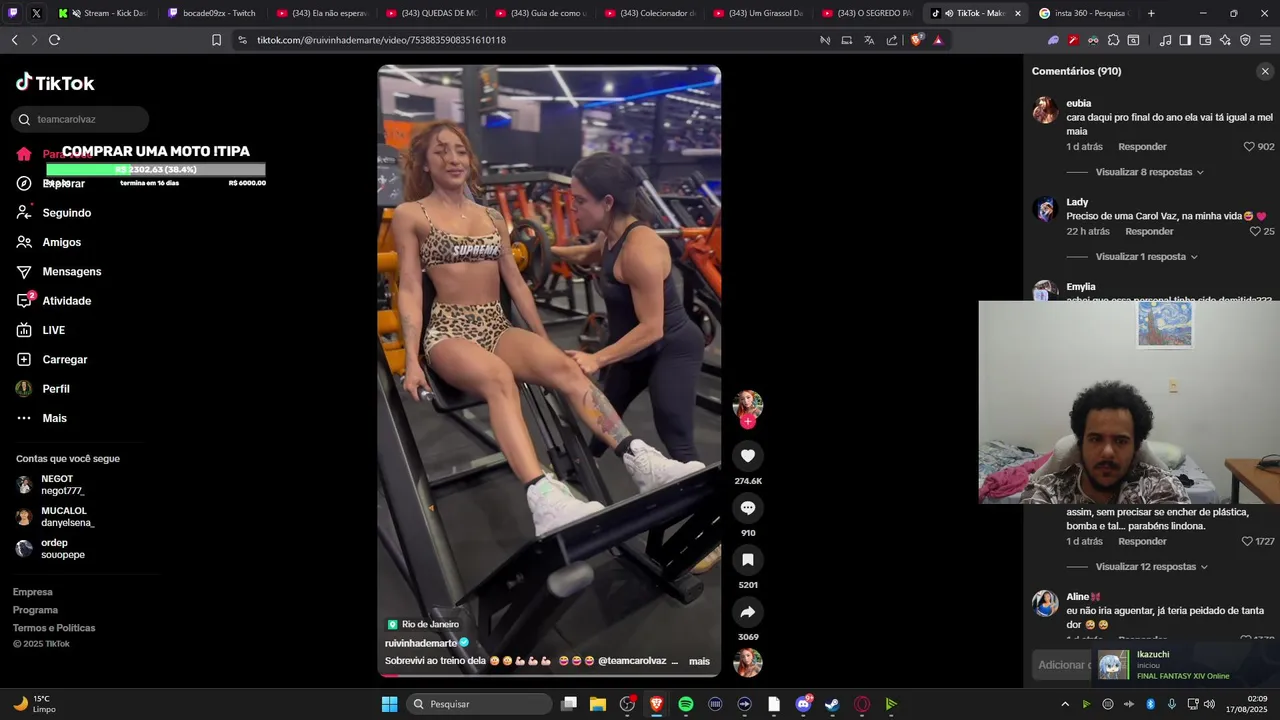Follow creator via the red plus badge

(747, 421)
